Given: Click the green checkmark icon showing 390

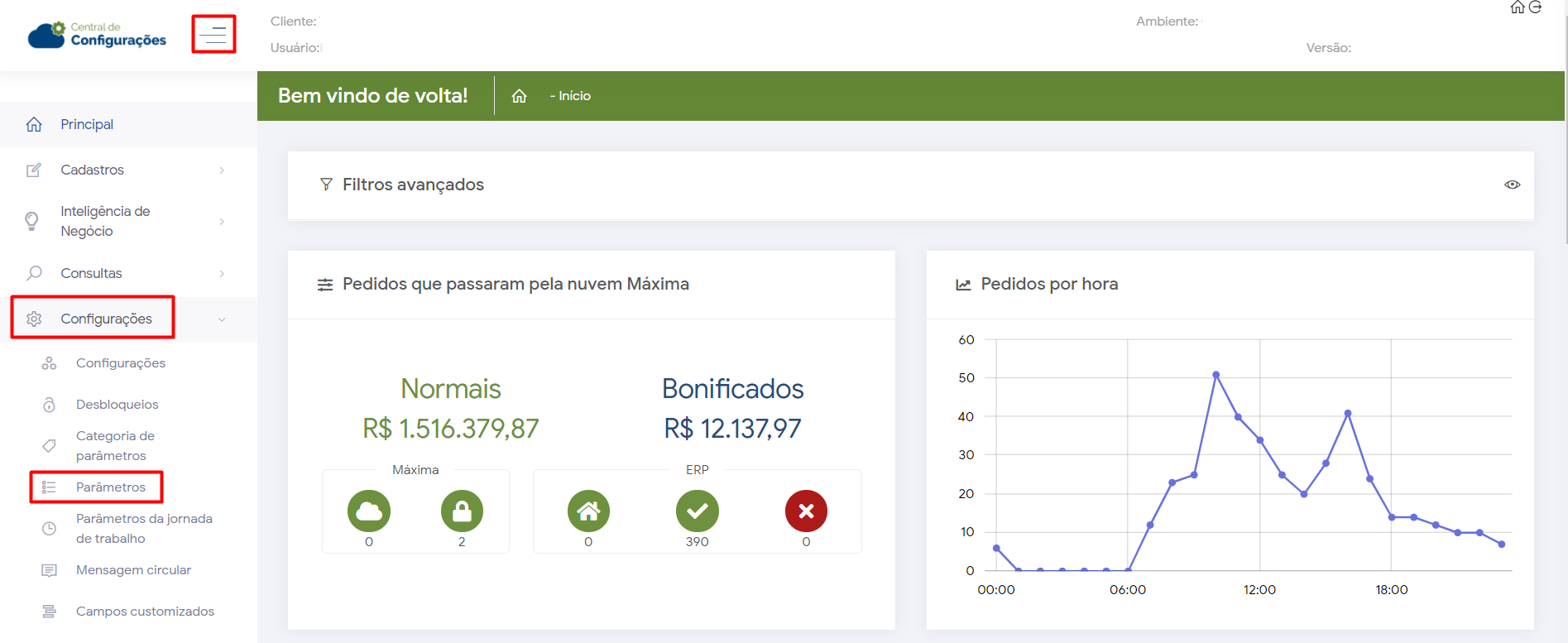Looking at the screenshot, I should pos(697,511).
